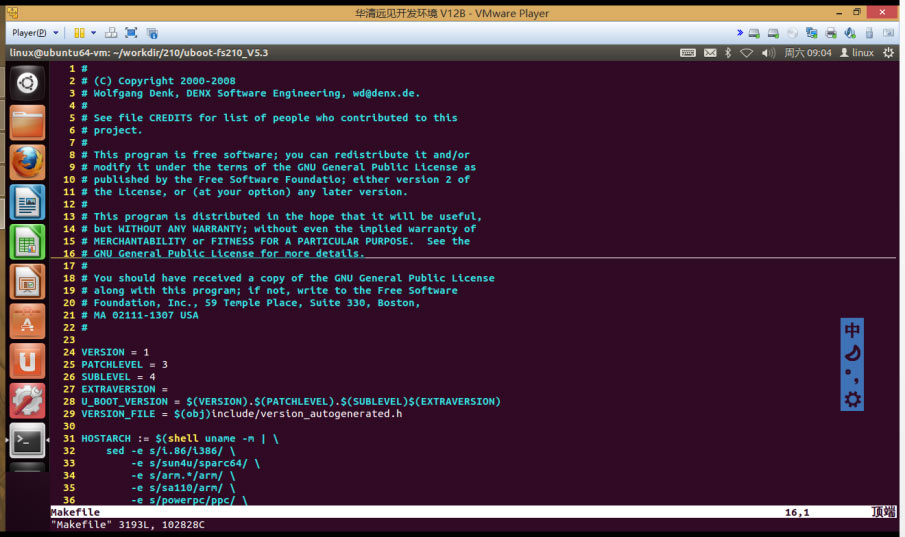This screenshot has width=905, height=537.
Task: Open the Ubuntu volume indicator menu
Action: point(768,53)
